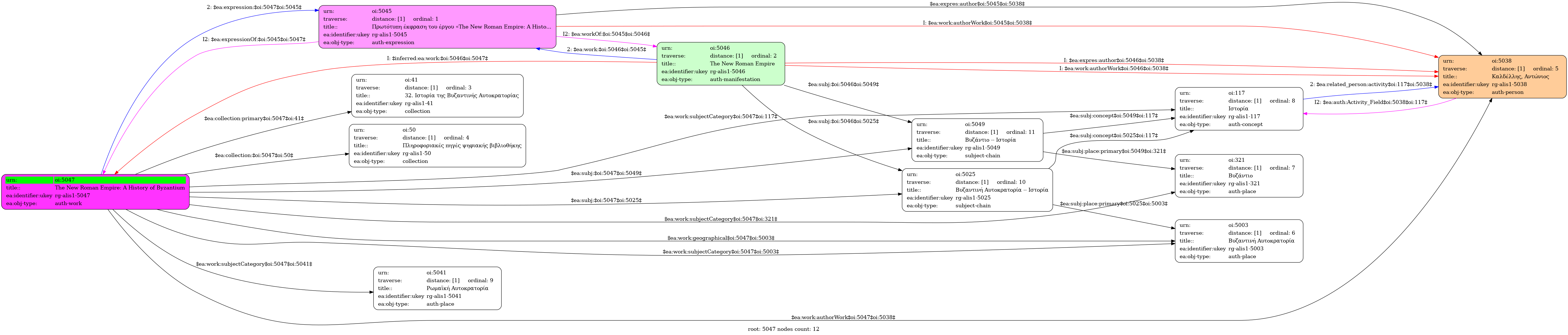
Task: Click the collection node oi:41
Action: coord(437,96)
